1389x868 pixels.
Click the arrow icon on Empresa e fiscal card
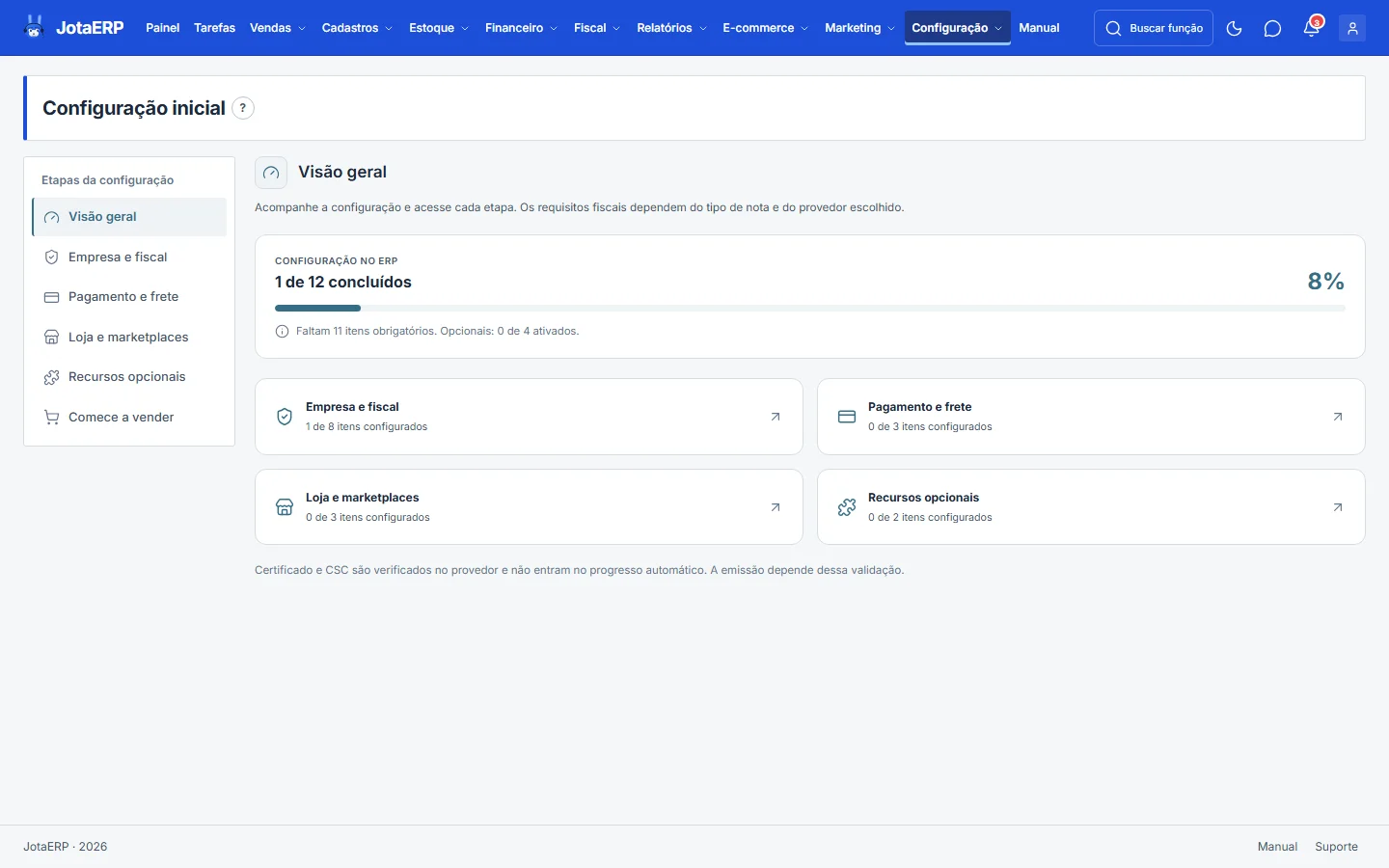(x=776, y=417)
